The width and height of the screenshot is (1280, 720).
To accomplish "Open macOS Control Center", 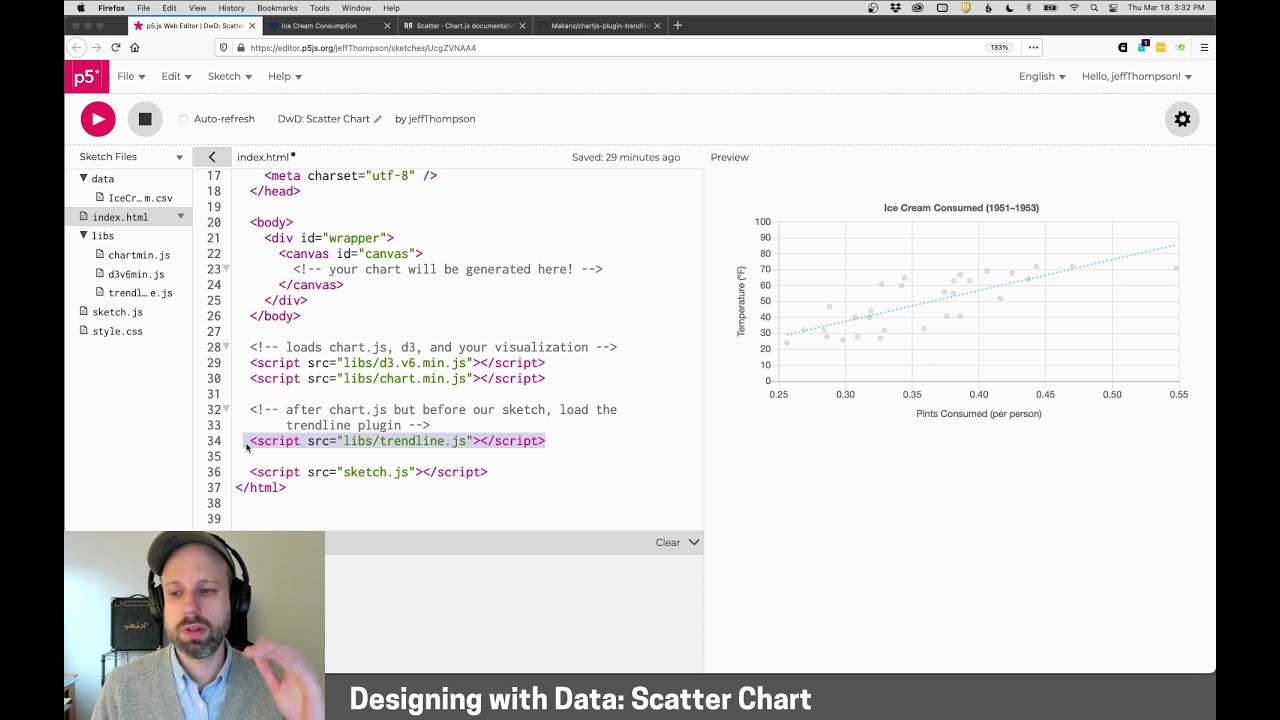I will [x=1113, y=8].
